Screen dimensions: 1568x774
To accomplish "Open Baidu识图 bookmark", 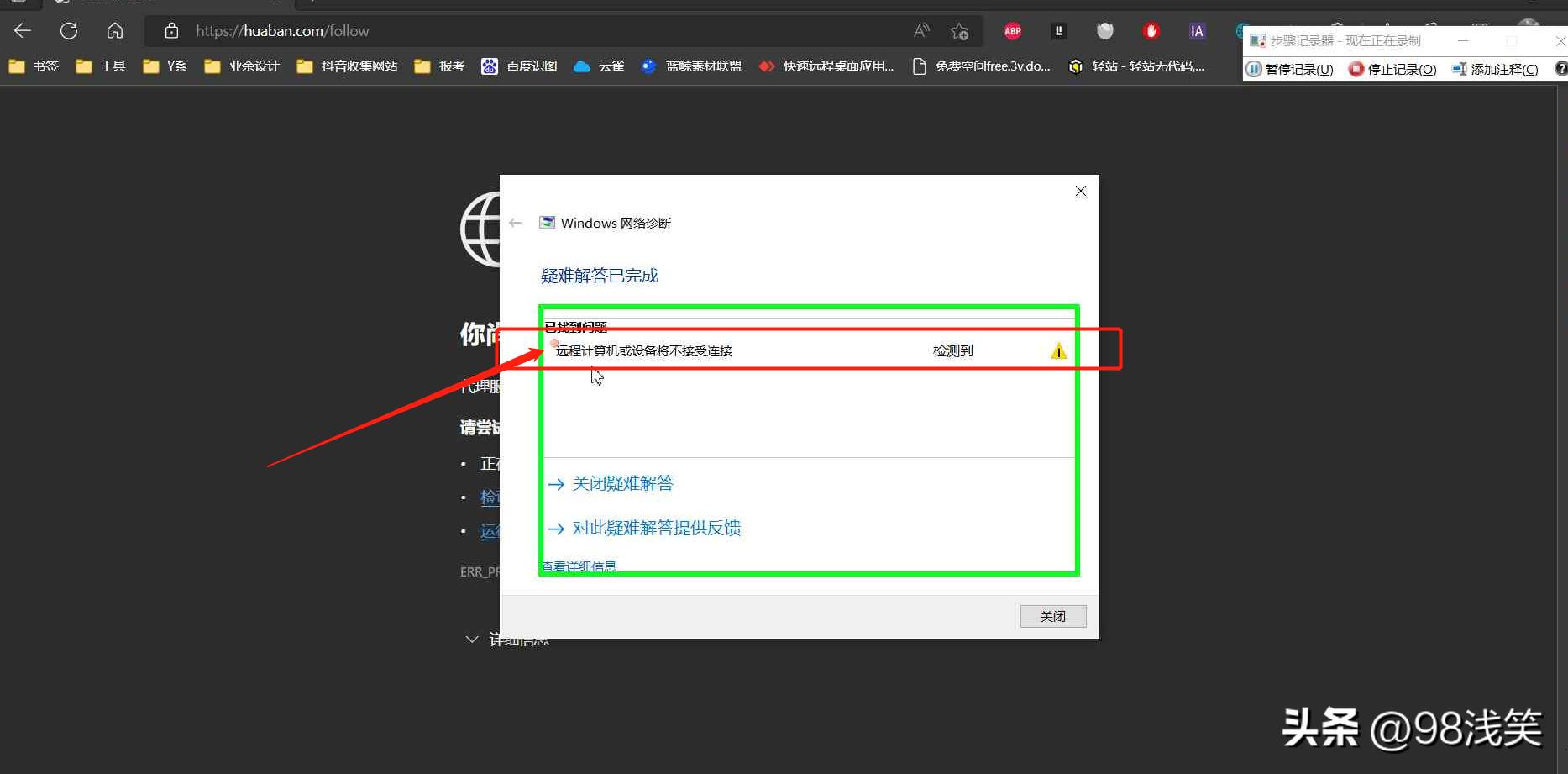I will click(518, 66).
